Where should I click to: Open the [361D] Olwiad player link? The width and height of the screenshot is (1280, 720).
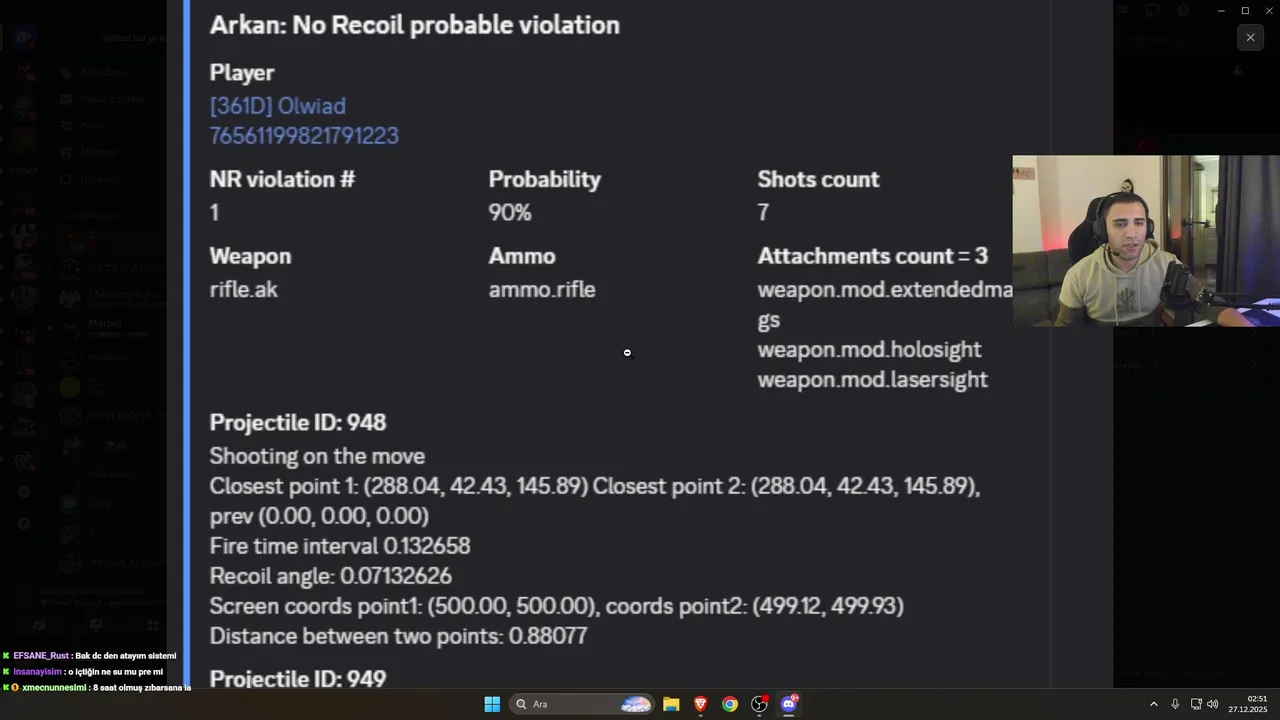[x=277, y=106]
